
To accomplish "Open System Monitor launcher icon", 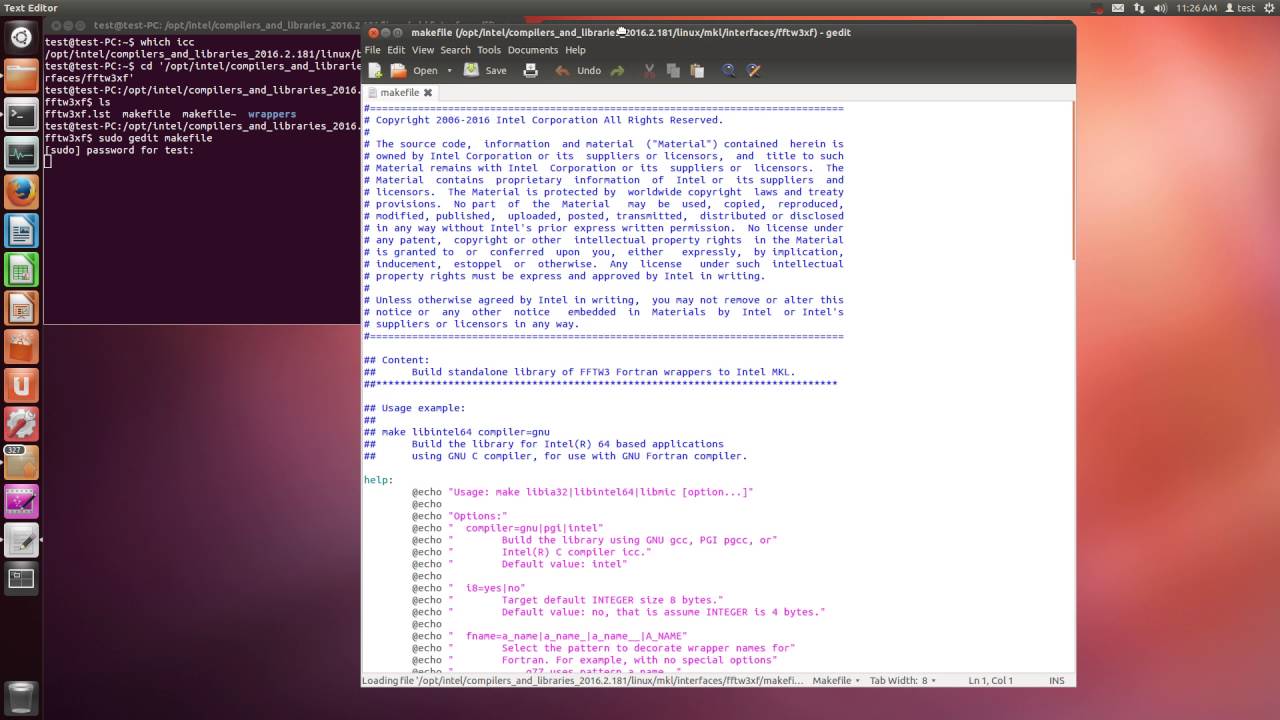I will coord(21,153).
